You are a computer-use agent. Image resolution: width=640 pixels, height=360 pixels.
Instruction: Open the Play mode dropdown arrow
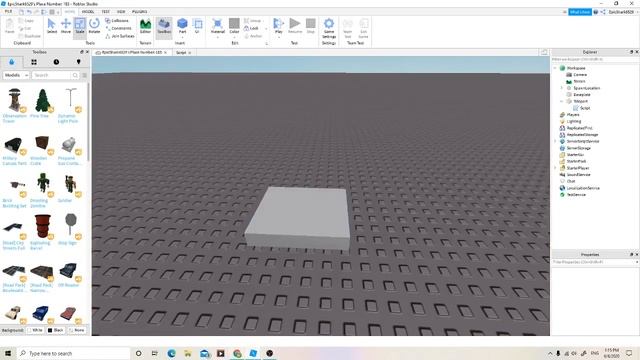pyautogui.click(x=278, y=37)
